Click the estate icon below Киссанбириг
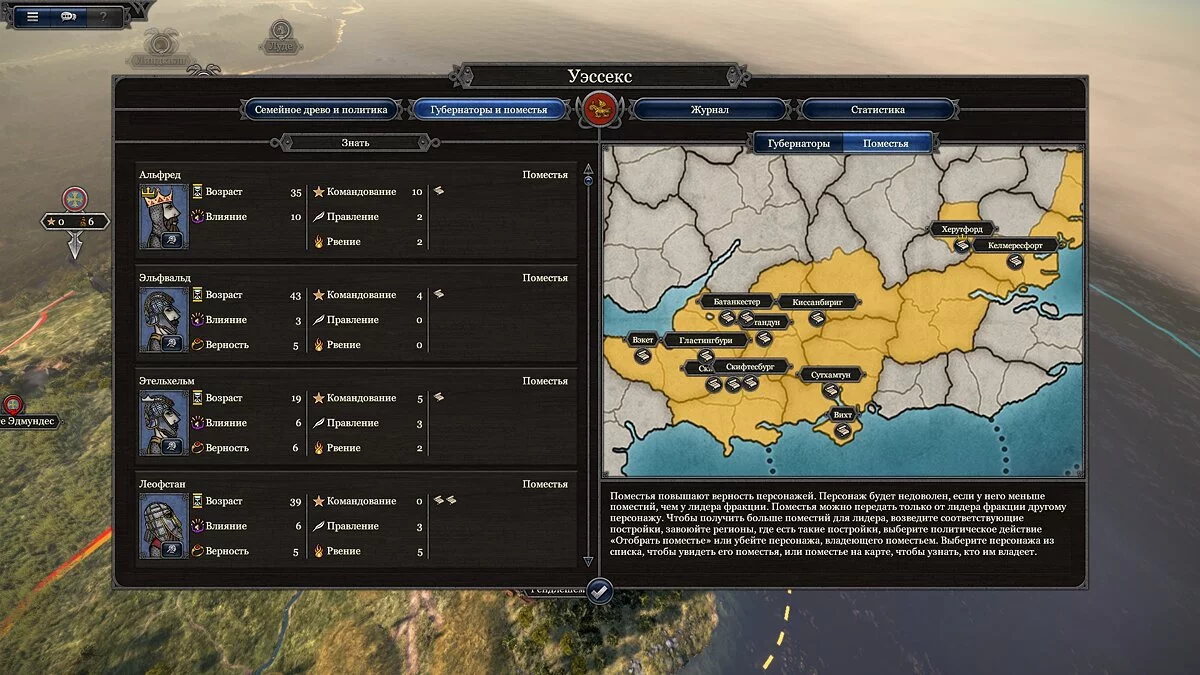 [x=816, y=318]
